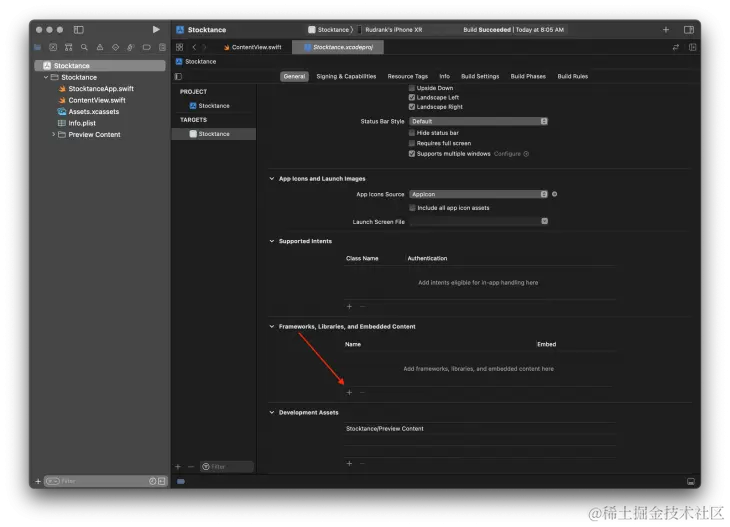Check Include all app icon assets
This screenshot has width=730, height=527.
click(412, 208)
